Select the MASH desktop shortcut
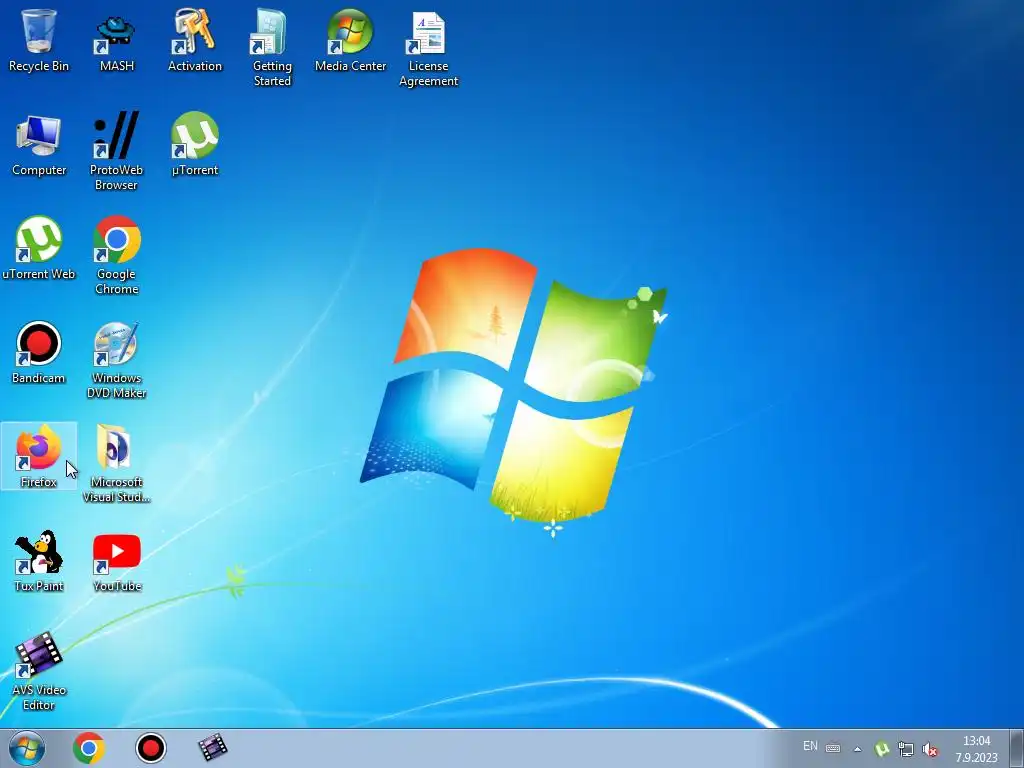Viewport: 1024px width, 768px height. [x=116, y=40]
